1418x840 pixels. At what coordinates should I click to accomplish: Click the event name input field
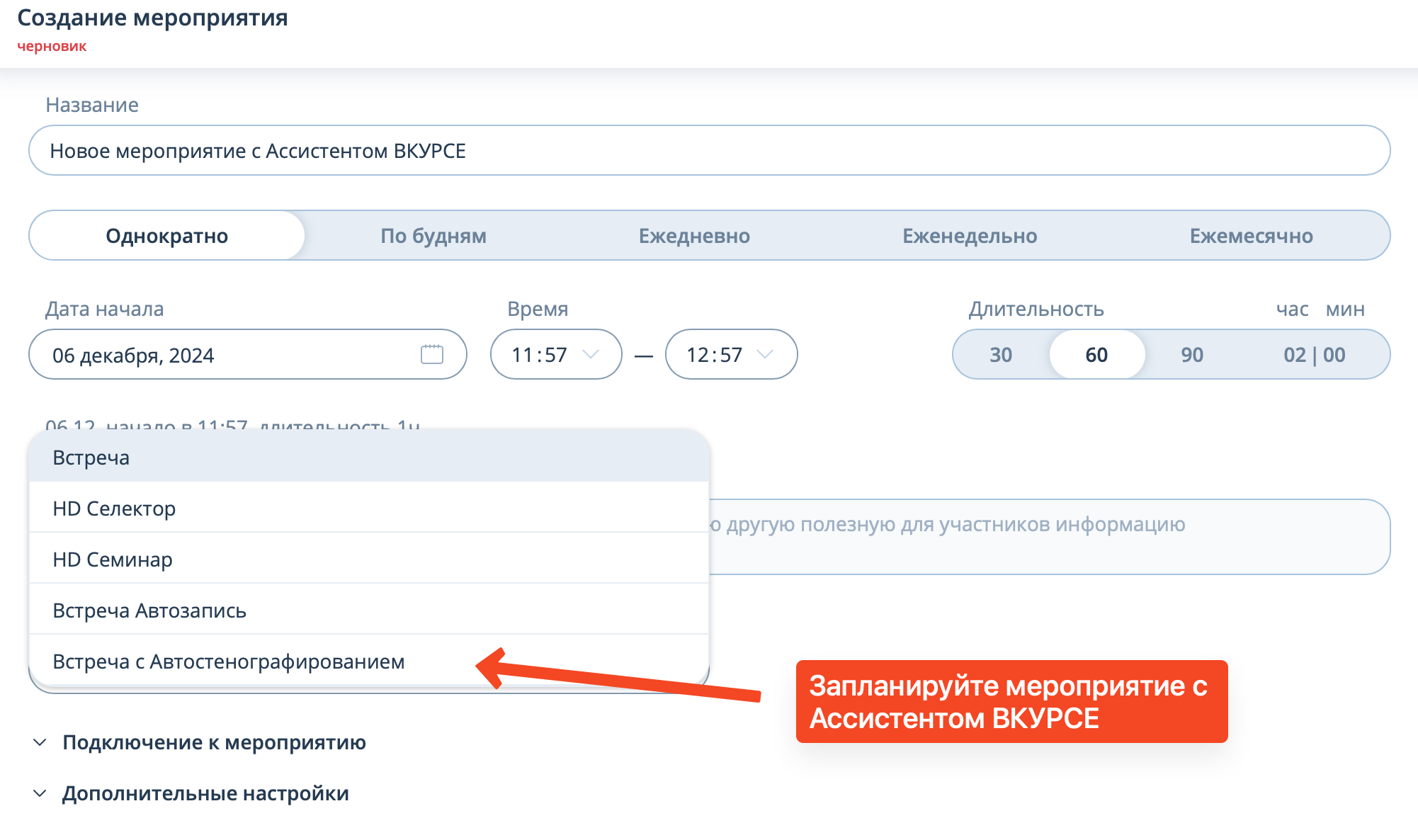(x=709, y=150)
